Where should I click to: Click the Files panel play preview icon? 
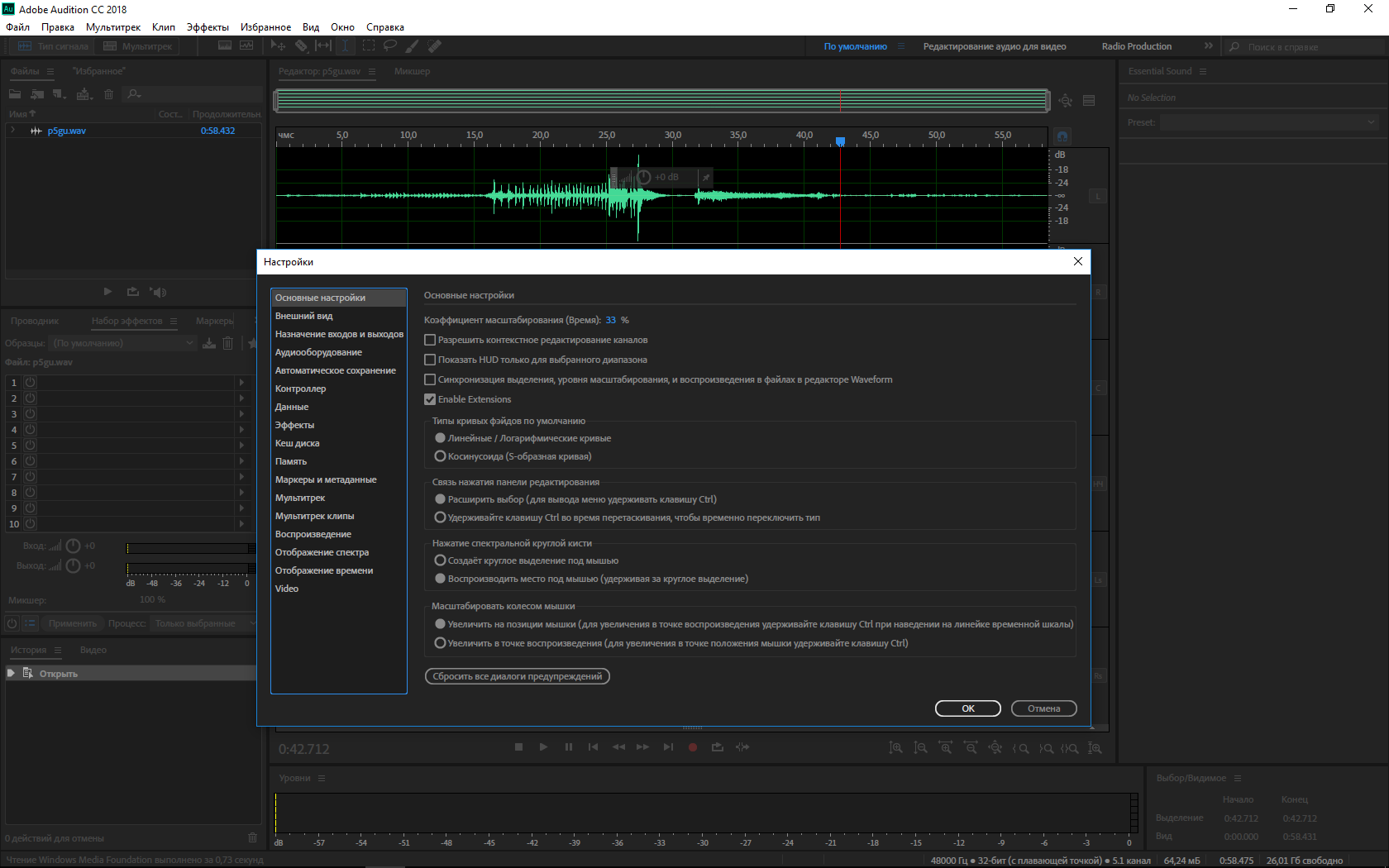click(x=107, y=292)
